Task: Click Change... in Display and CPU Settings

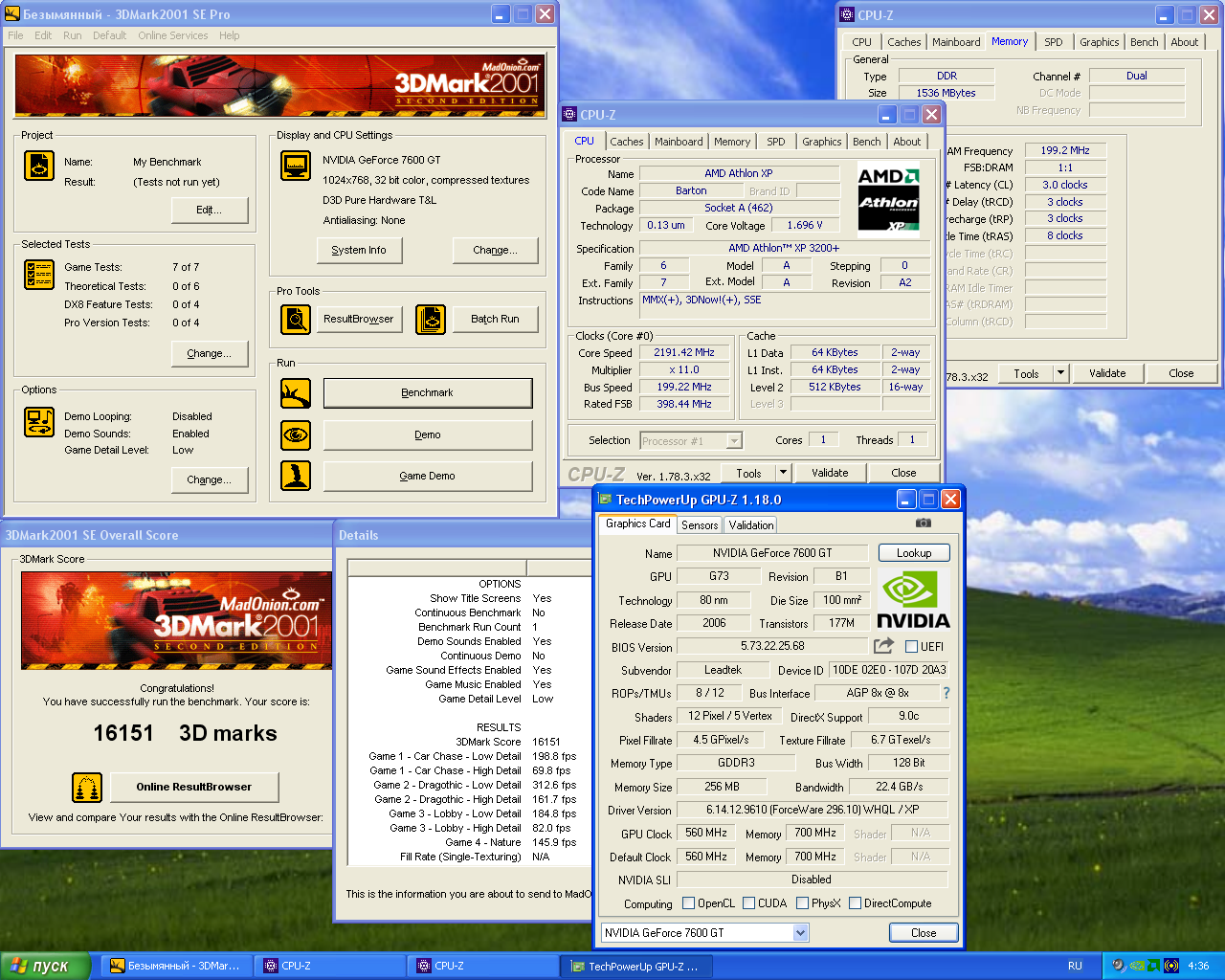Action: pyautogui.click(x=495, y=250)
